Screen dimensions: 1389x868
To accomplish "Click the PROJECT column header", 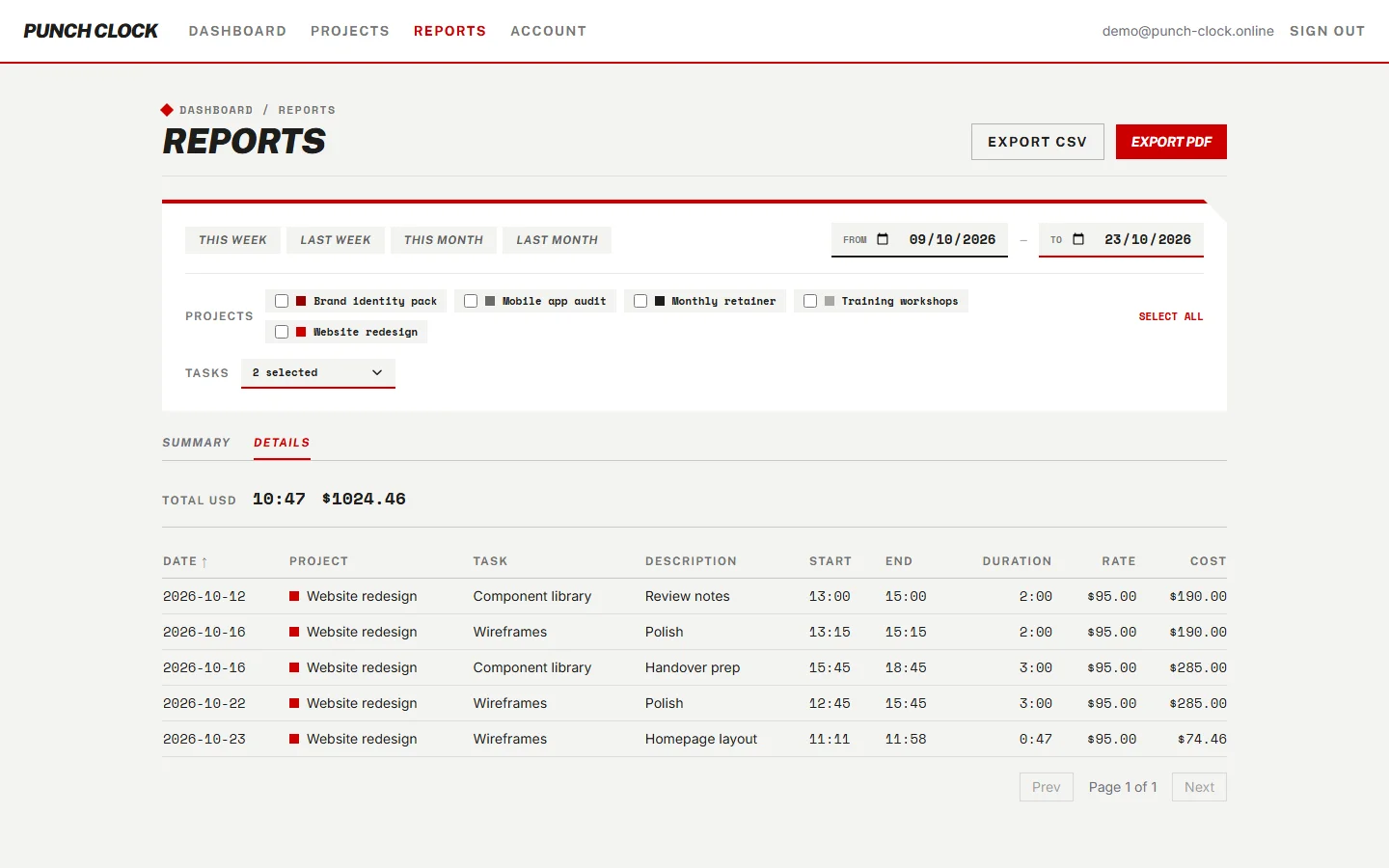I will [x=318, y=561].
